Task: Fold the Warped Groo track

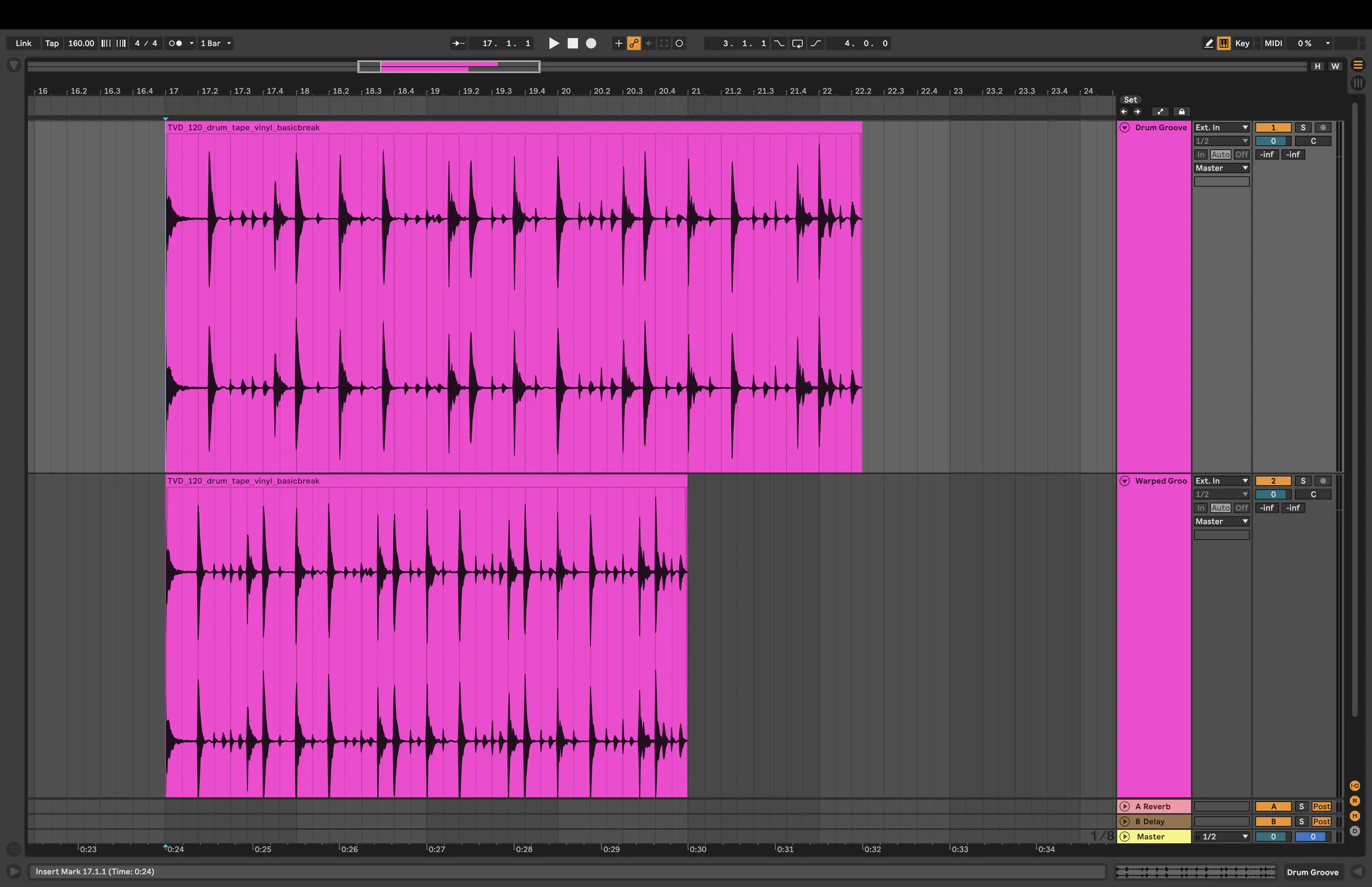Action: tap(1124, 481)
